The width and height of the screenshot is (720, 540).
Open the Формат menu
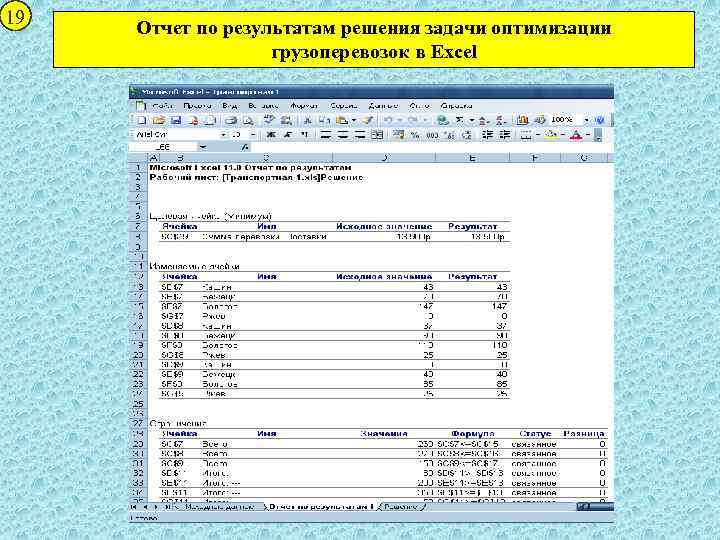pyautogui.click(x=304, y=106)
